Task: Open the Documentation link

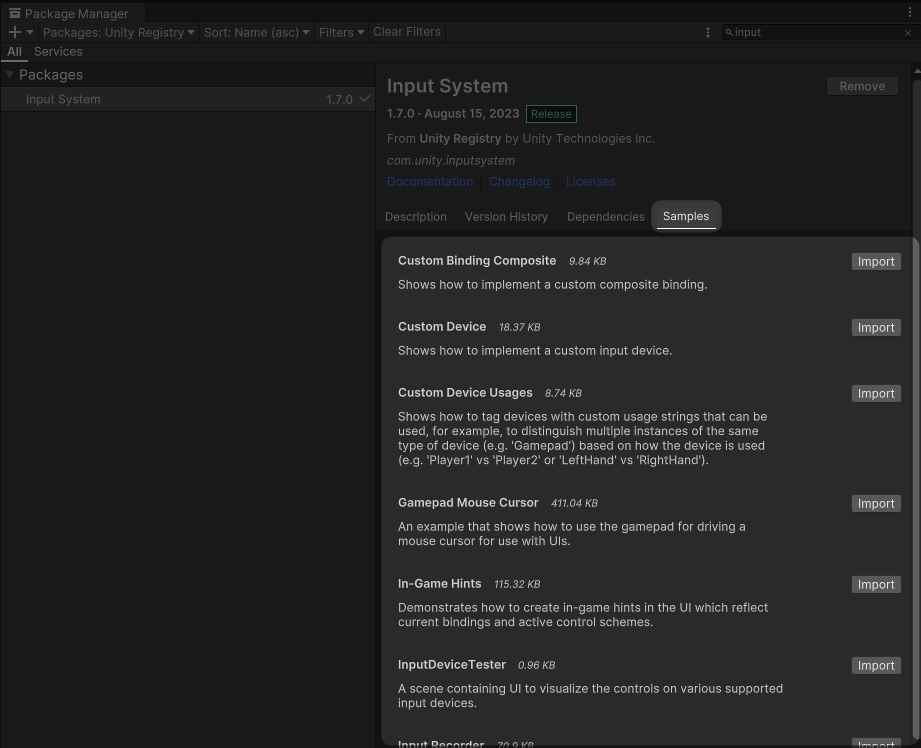Action: tap(430, 182)
